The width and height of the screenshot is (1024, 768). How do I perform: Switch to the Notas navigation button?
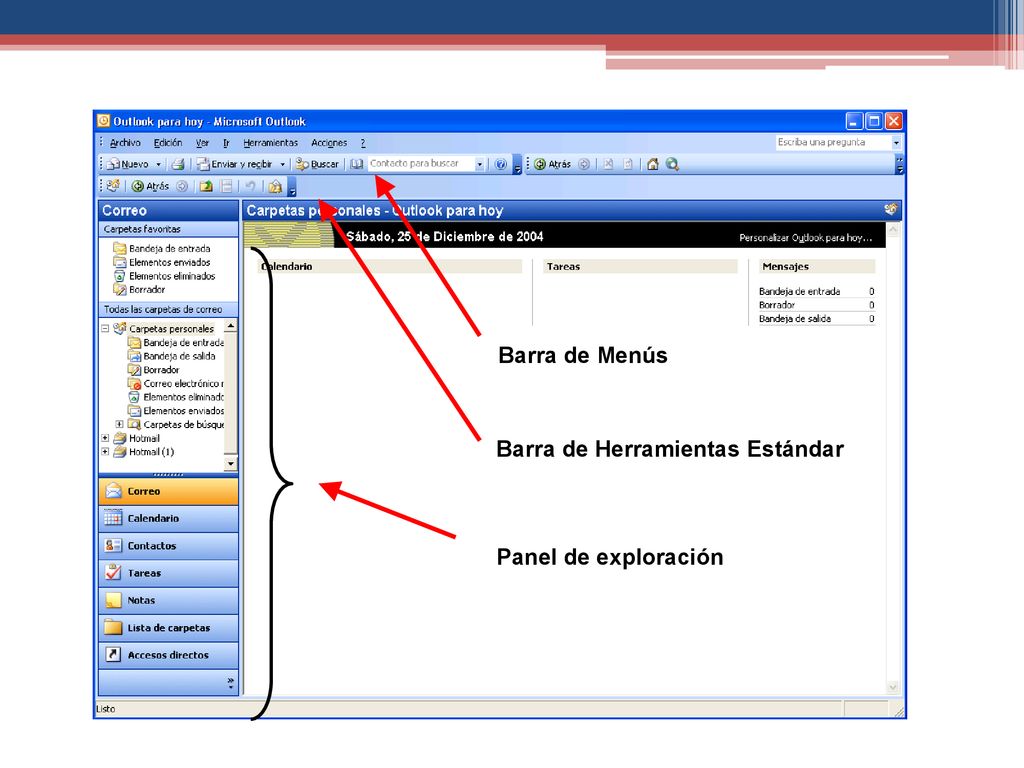pyautogui.click(x=168, y=600)
